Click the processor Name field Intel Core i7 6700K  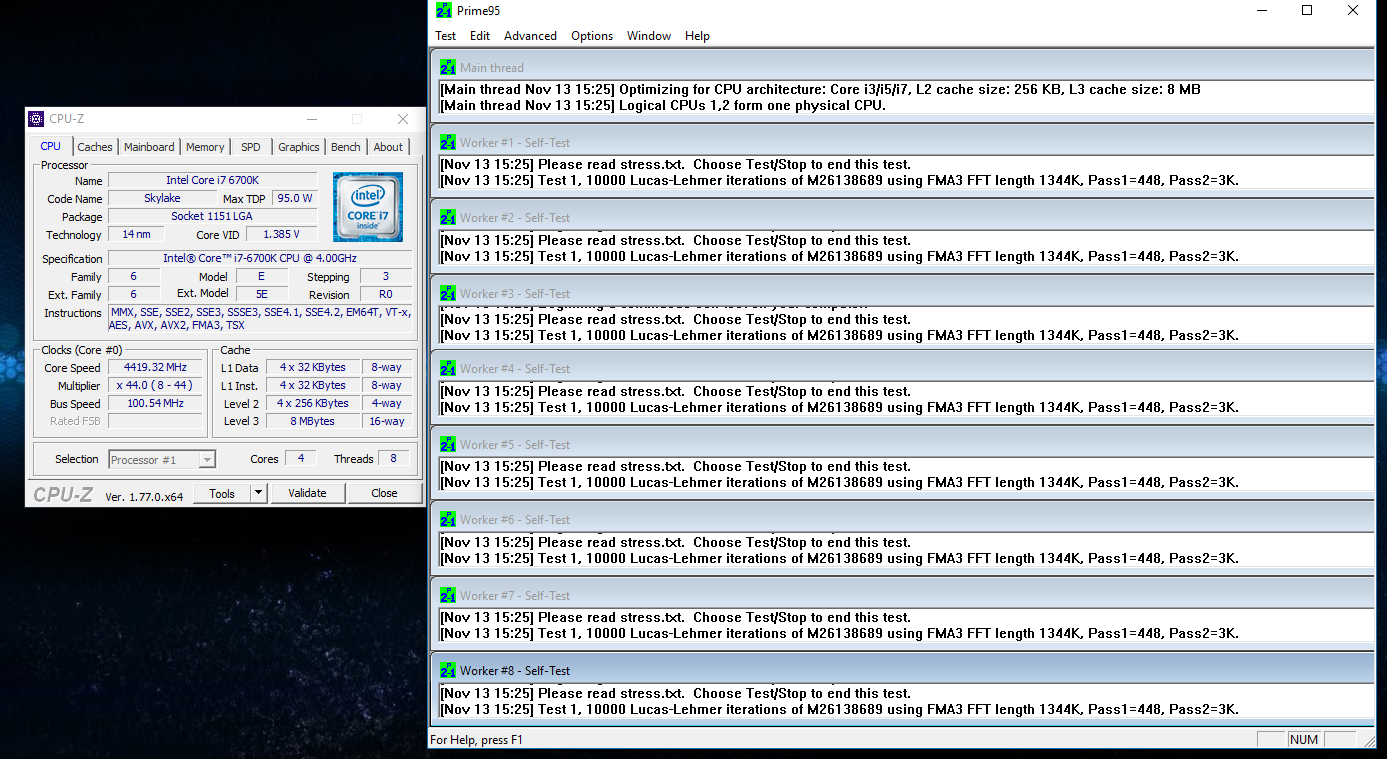click(x=212, y=181)
